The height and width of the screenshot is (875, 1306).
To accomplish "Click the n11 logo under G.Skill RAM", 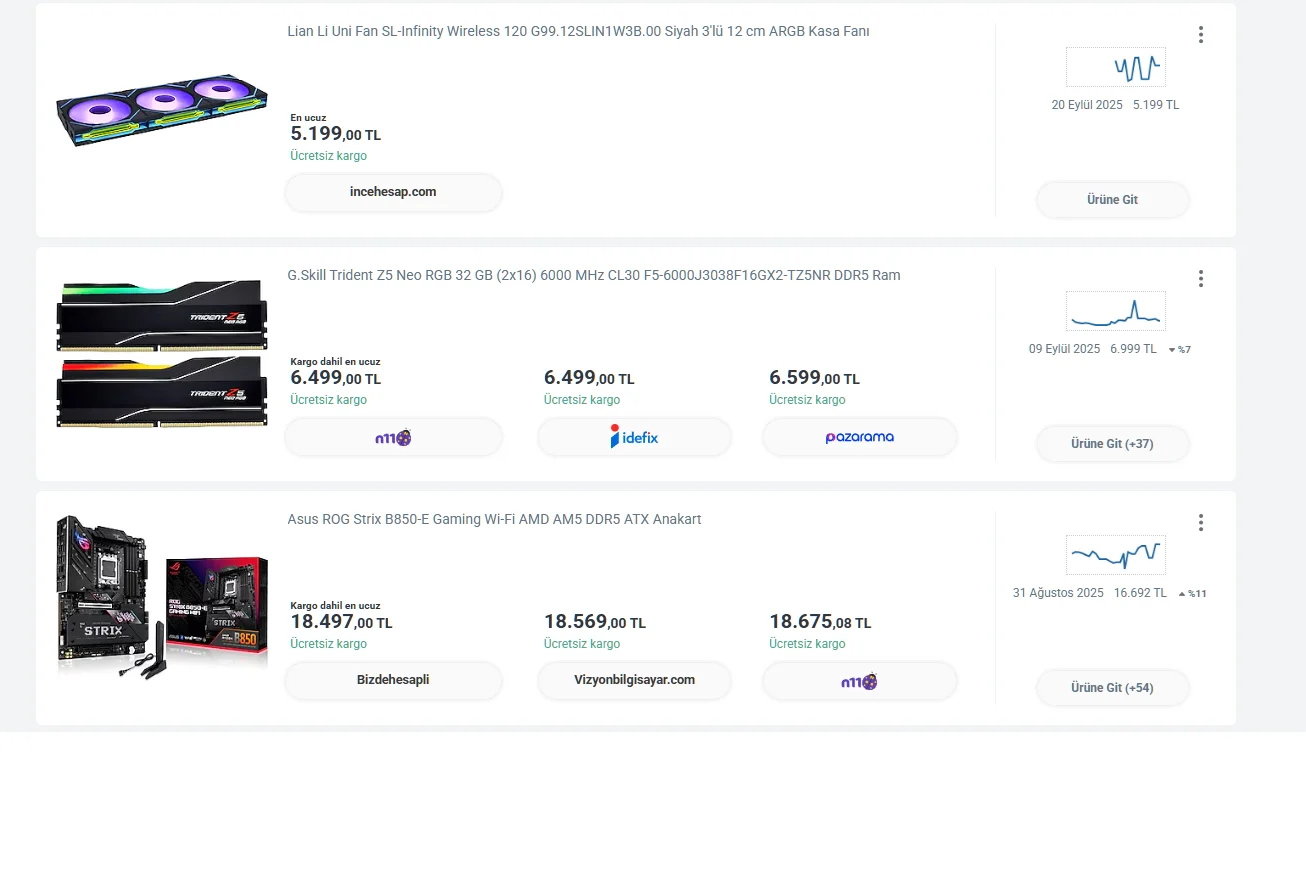I will (393, 437).
